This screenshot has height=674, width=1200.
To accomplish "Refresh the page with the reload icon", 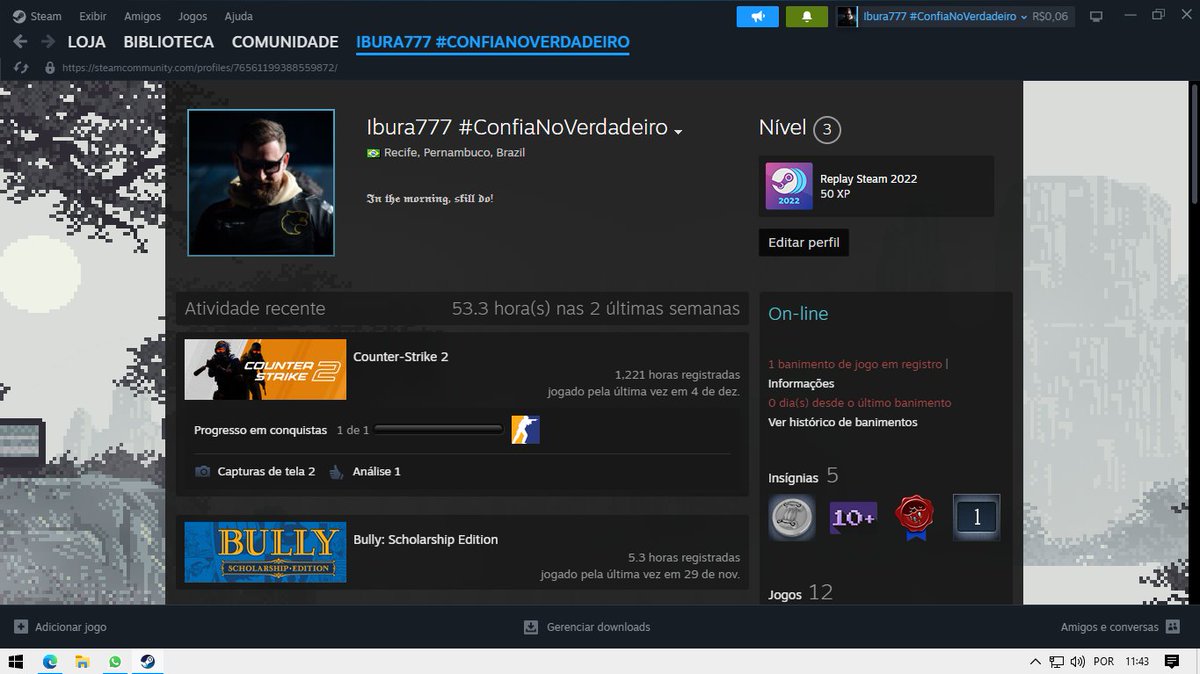I will pos(21,67).
